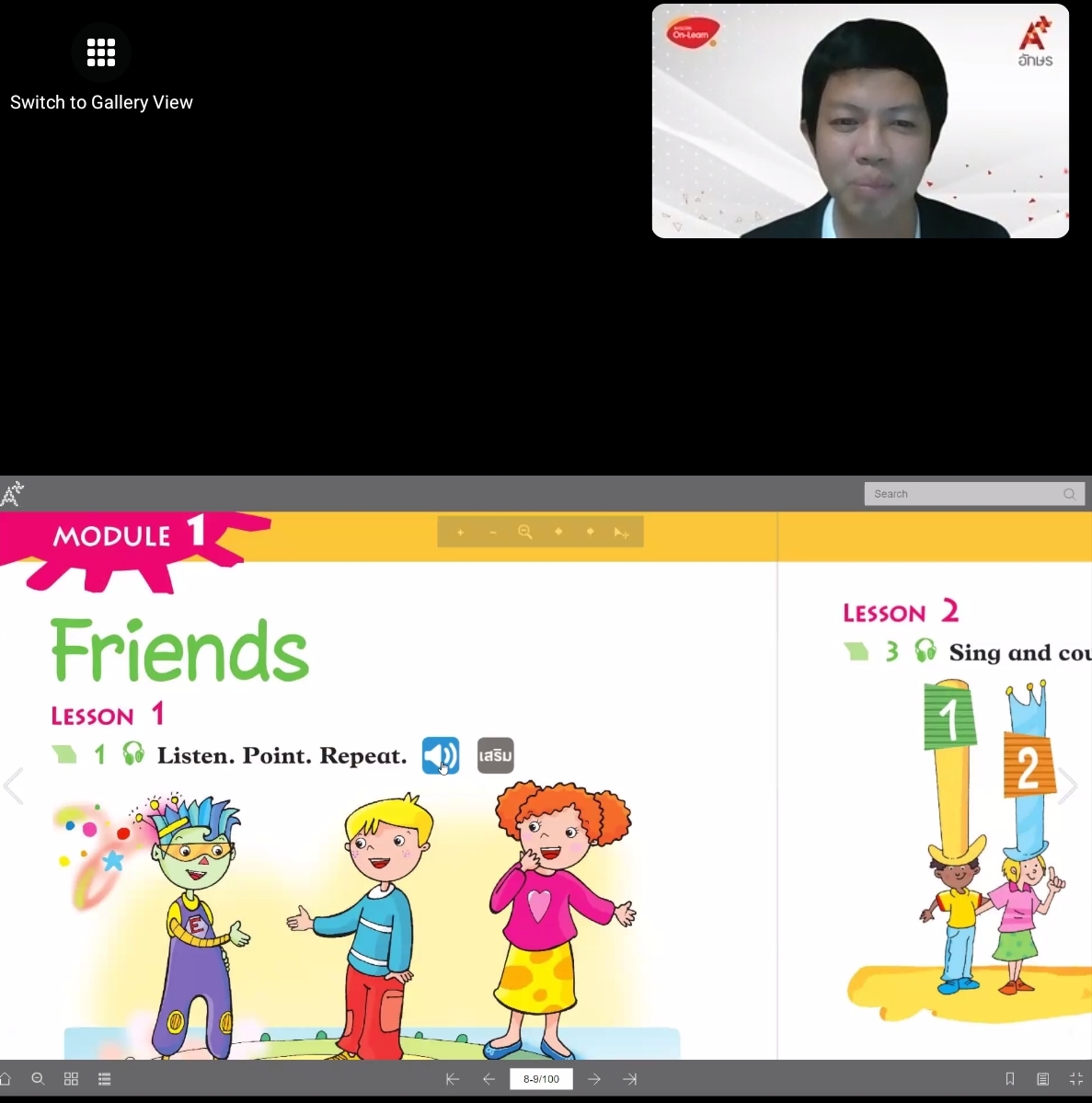Open the thumbnails grid view

(x=71, y=1078)
